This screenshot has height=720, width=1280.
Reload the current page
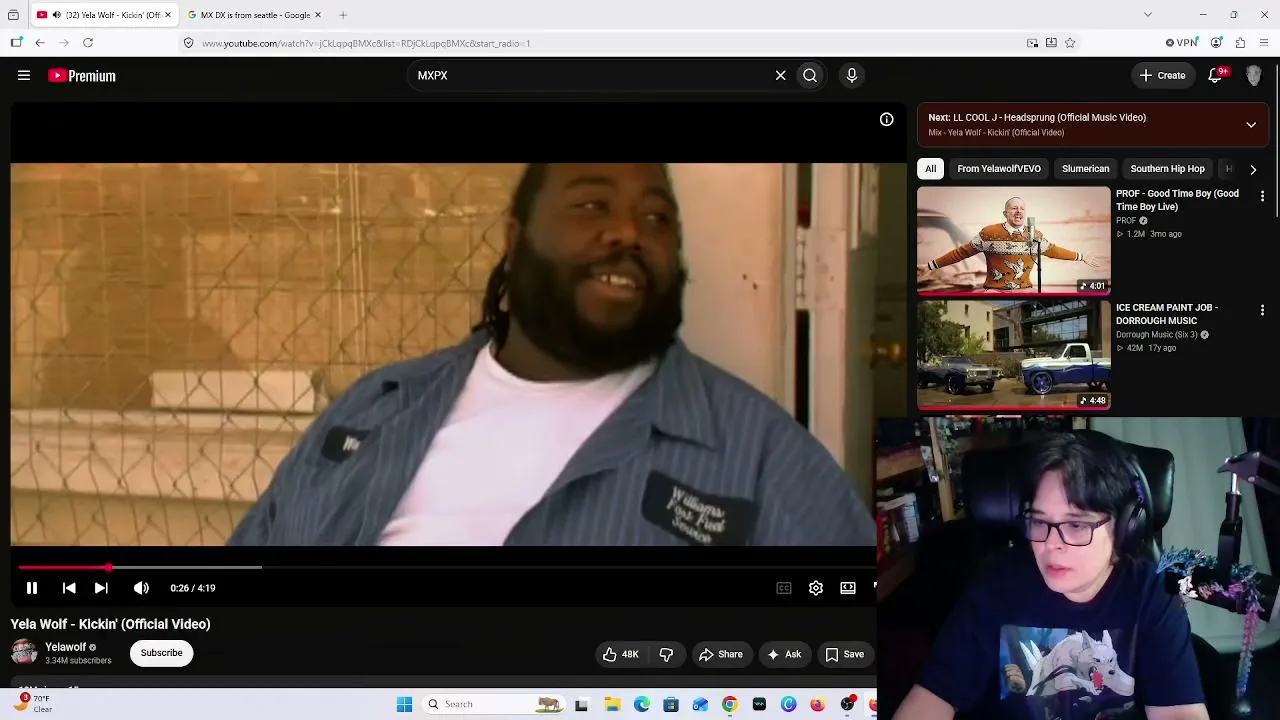[x=88, y=43]
